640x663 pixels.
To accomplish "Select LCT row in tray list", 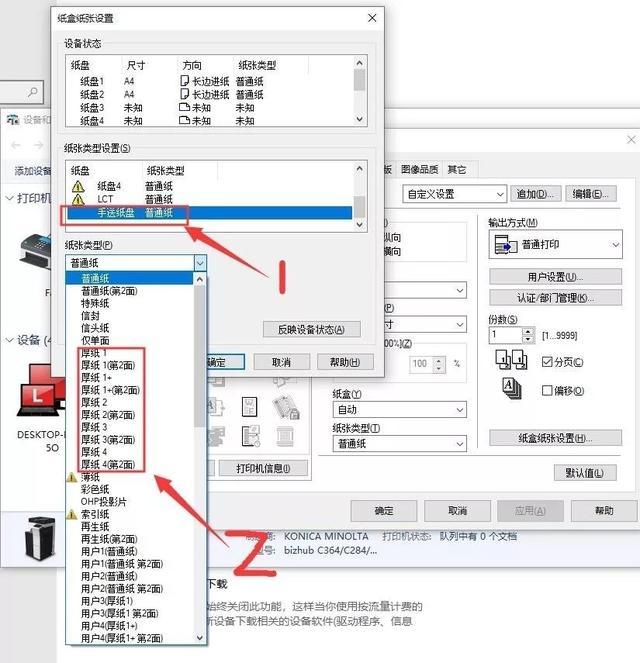I will click(209, 199).
